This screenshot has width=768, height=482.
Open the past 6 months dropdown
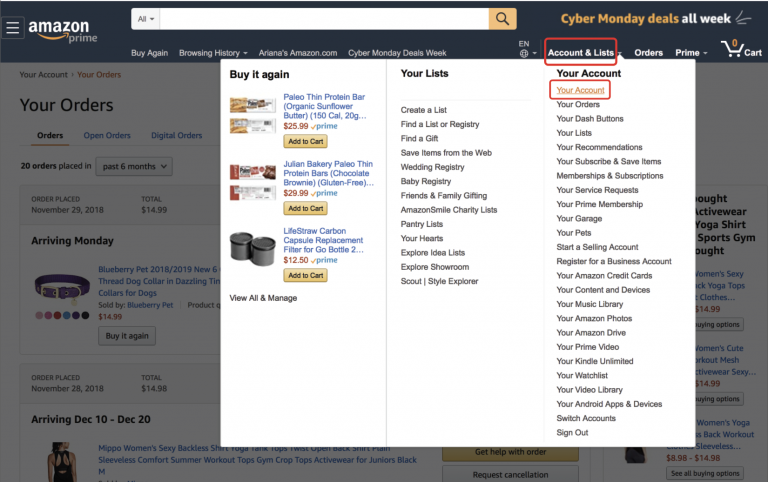pyautogui.click(x=134, y=167)
